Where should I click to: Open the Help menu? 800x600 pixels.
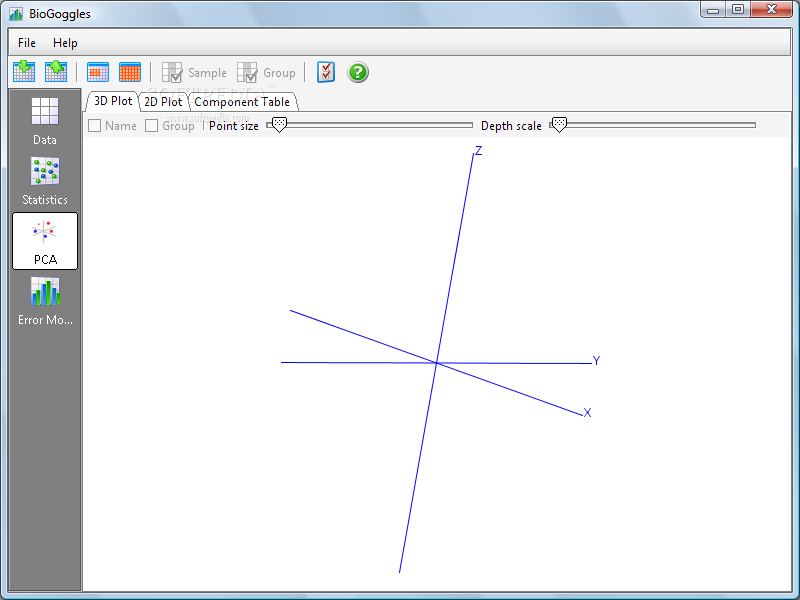click(x=65, y=43)
